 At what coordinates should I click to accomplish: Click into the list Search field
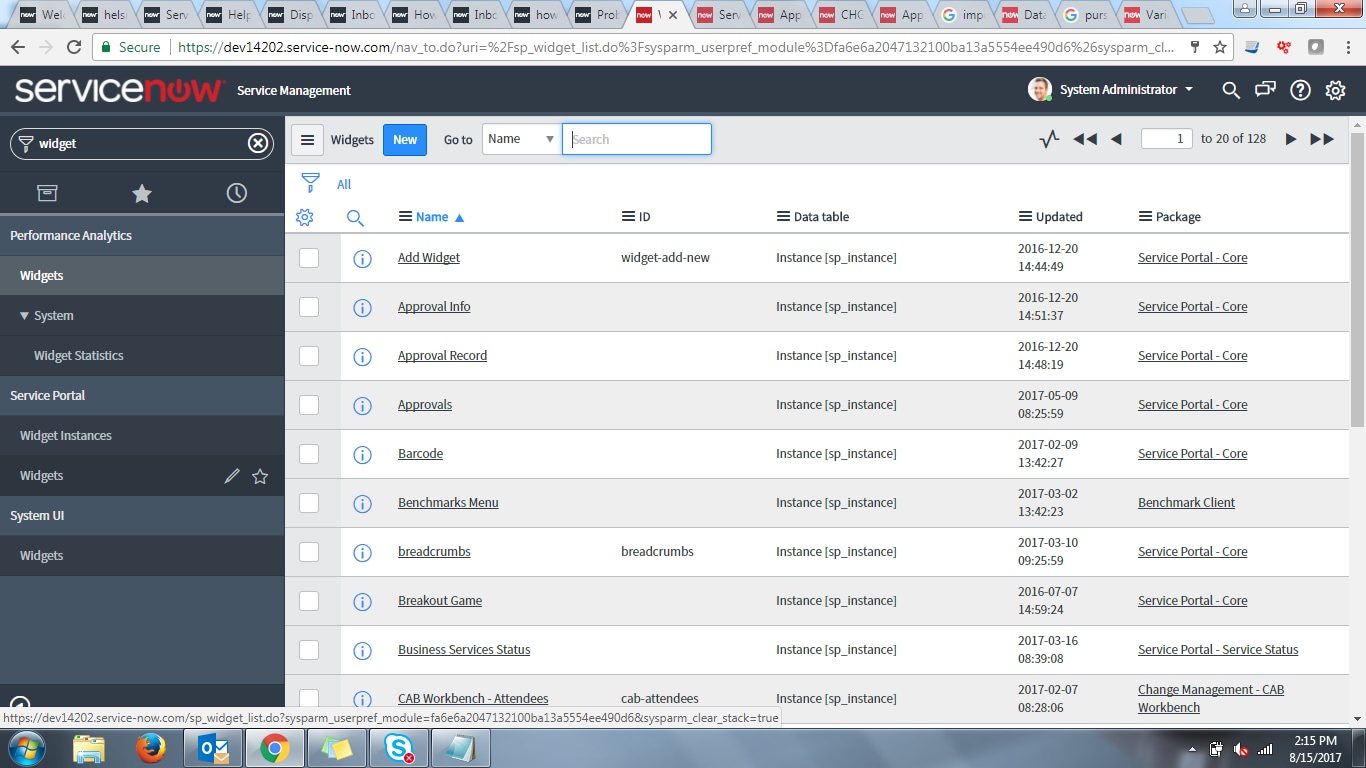pos(637,139)
